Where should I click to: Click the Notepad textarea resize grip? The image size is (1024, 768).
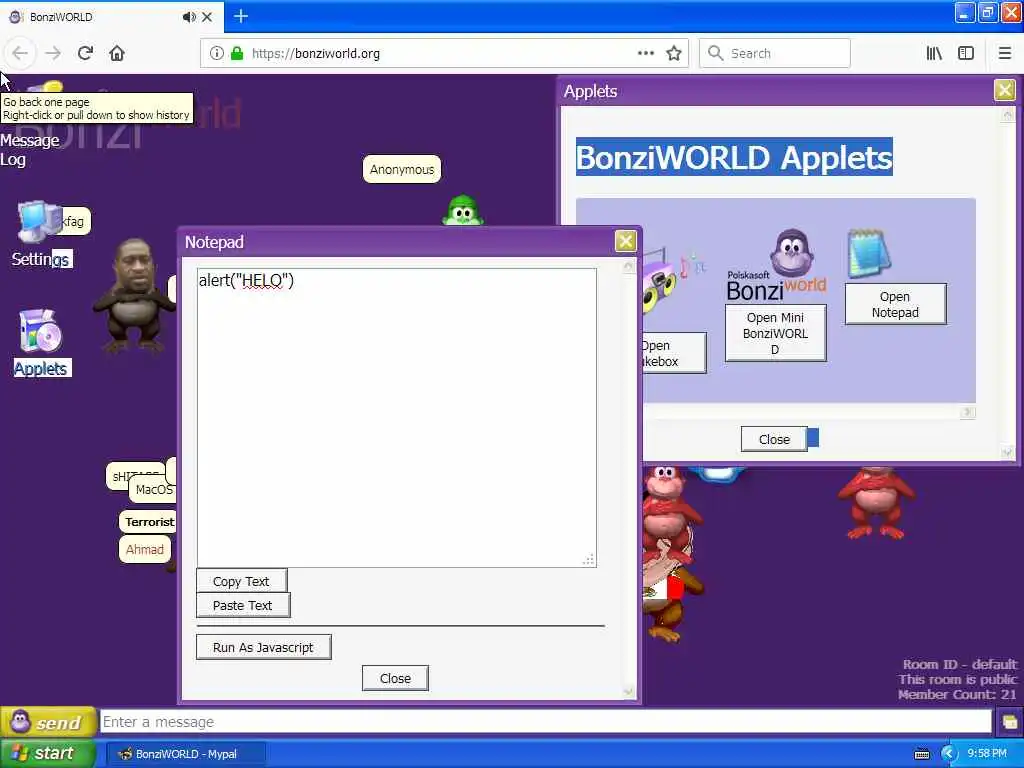[x=588, y=560]
